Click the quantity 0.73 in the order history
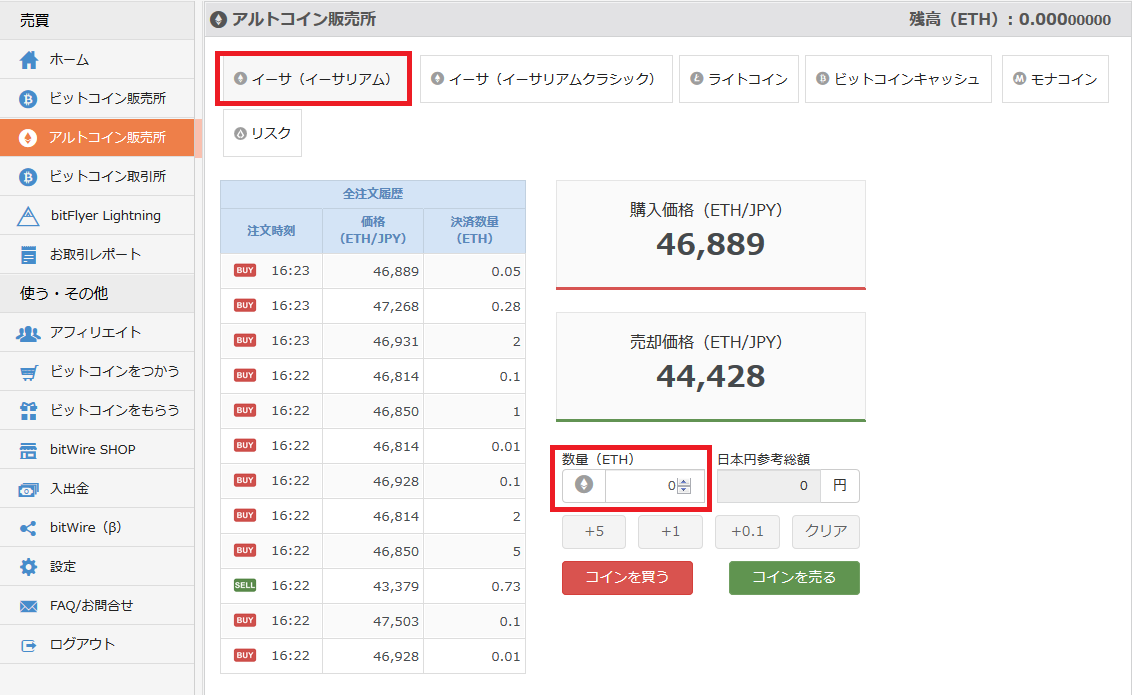Screen dimensions: 1132x695 (506, 587)
